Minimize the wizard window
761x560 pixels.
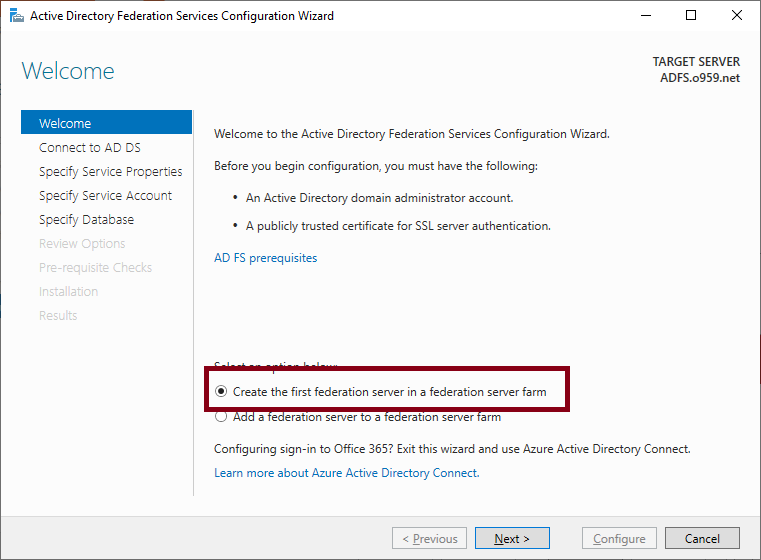tap(645, 16)
